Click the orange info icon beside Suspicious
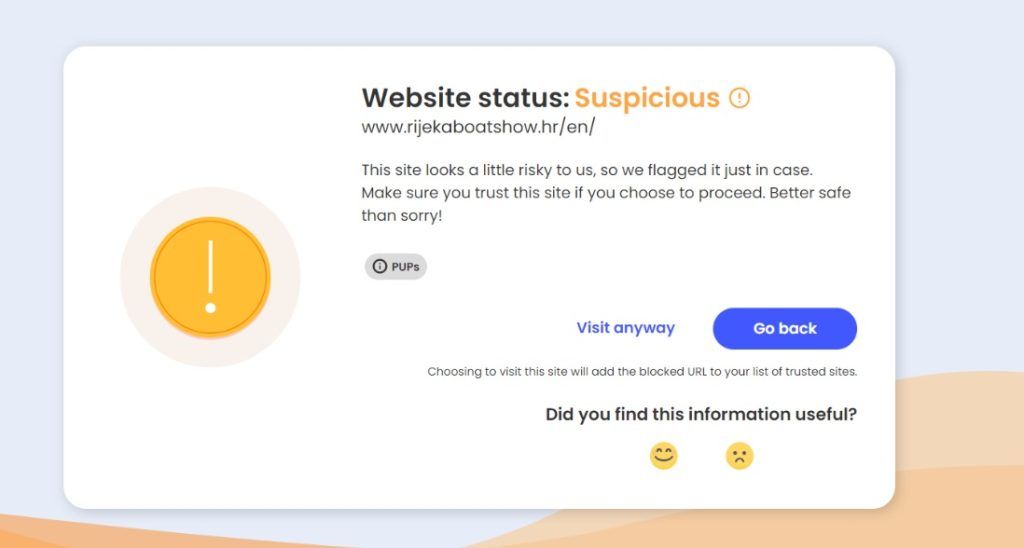 [x=739, y=98]
